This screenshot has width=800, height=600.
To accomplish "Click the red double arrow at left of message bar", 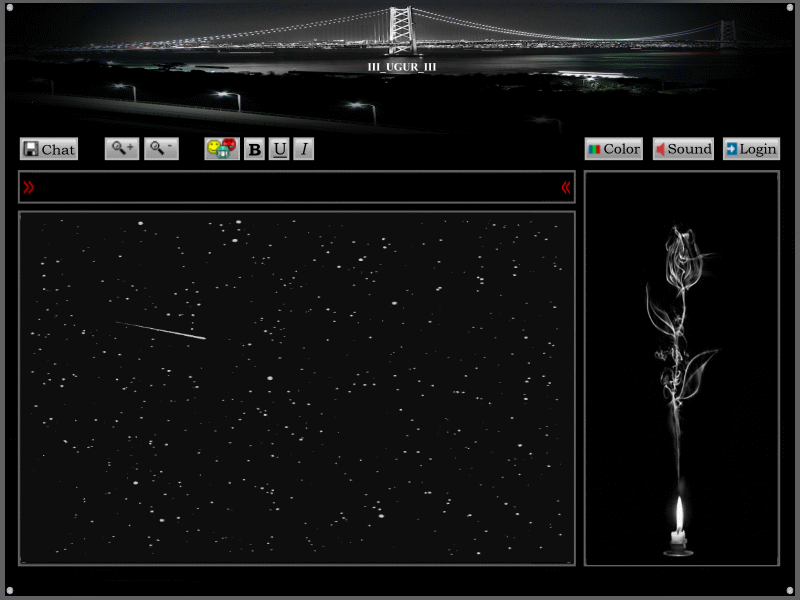I will click(x=28, y=187).
